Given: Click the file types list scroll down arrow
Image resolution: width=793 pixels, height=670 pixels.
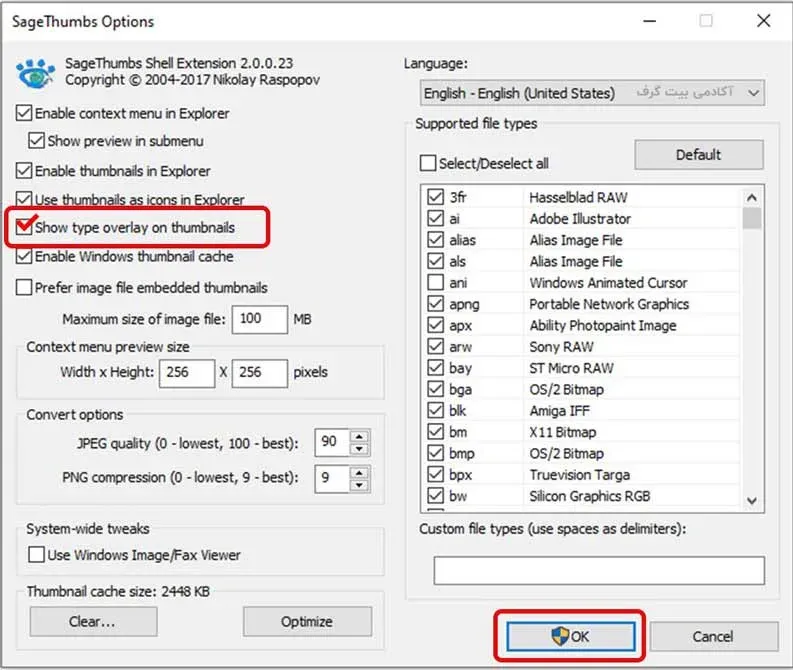Looking at the screenshot, I should (752, 501).
